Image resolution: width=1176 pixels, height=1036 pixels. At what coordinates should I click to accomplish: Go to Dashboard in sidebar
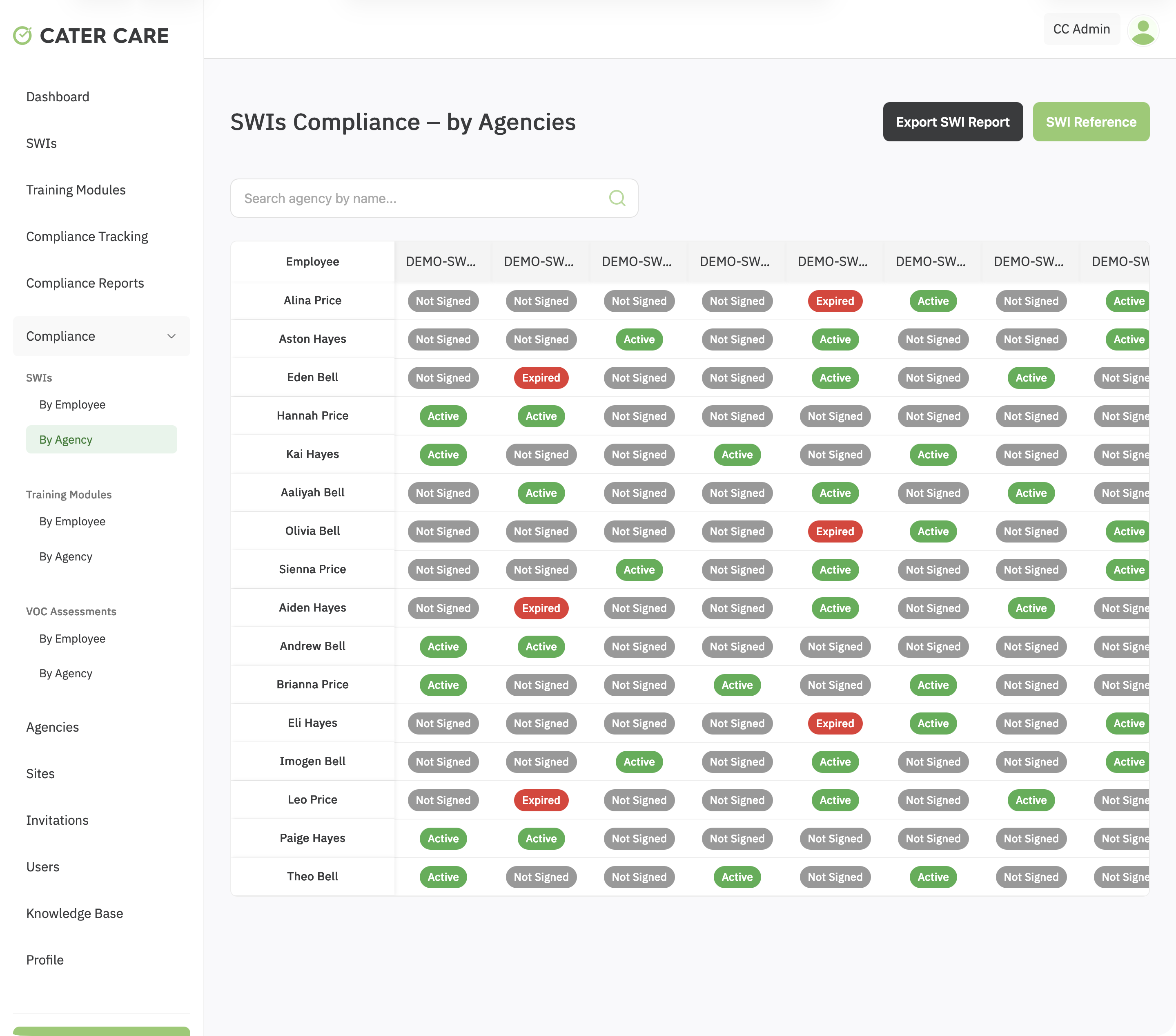[58, 97]
